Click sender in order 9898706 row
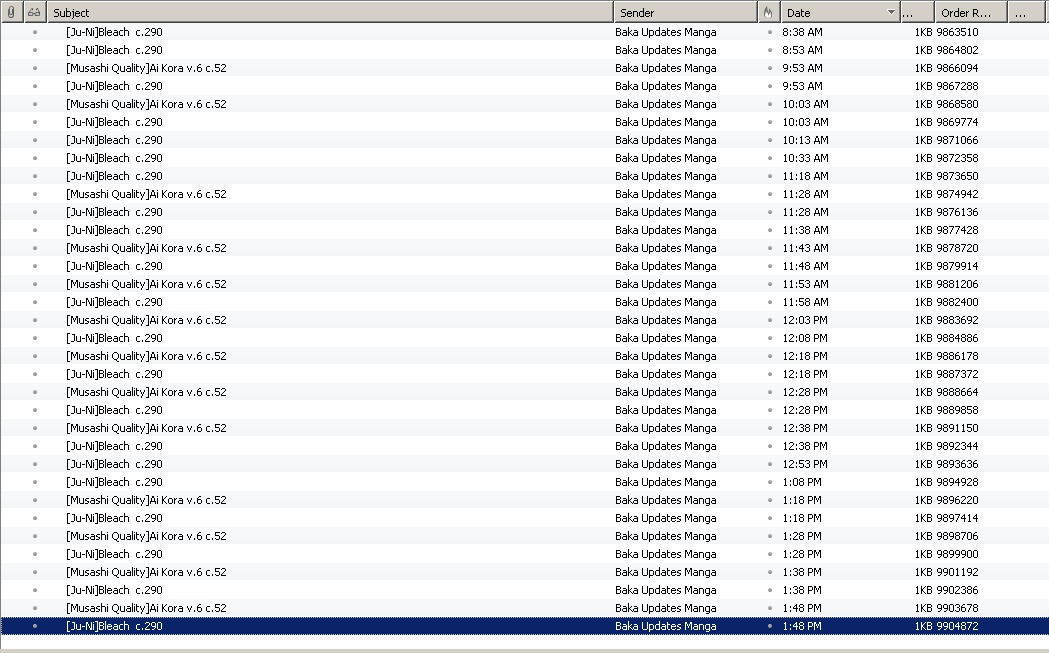This screenshot has width=1049, height=653. (666, 537)
